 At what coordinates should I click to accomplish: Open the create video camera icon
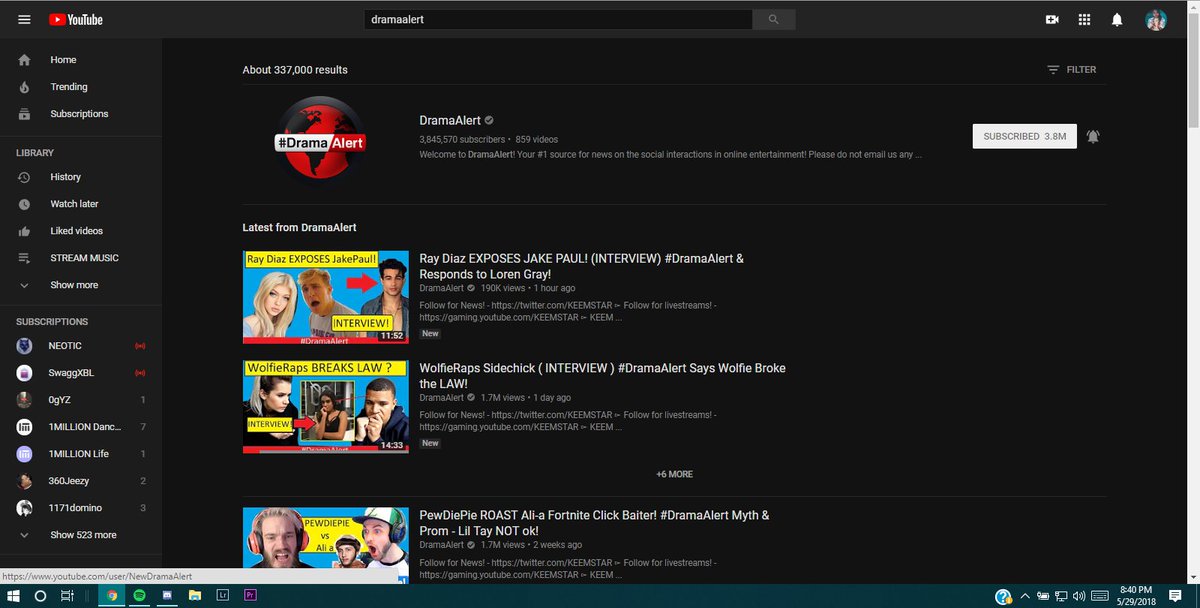[1052, 19]
